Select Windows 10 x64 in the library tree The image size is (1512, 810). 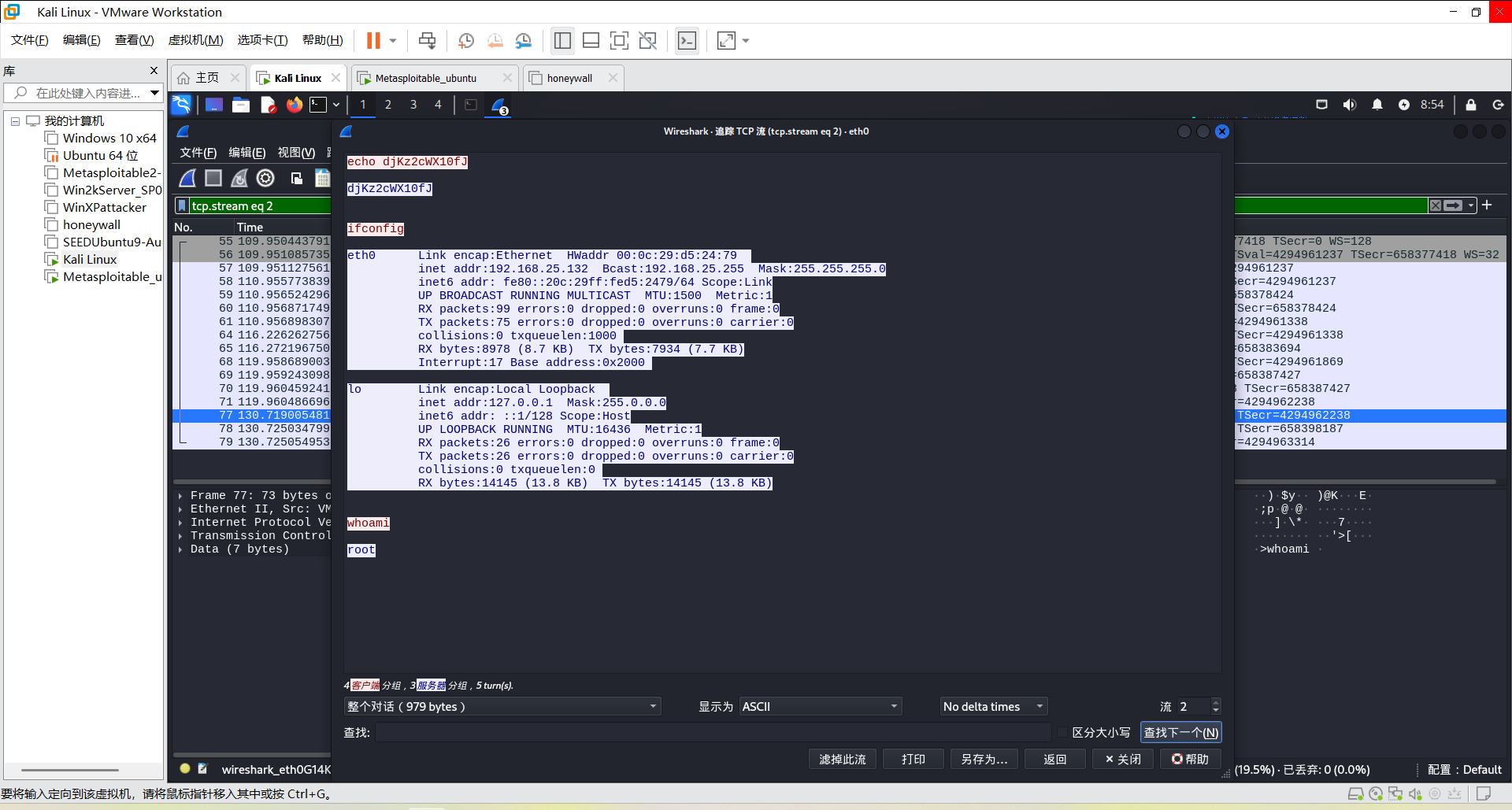[109, 139]
